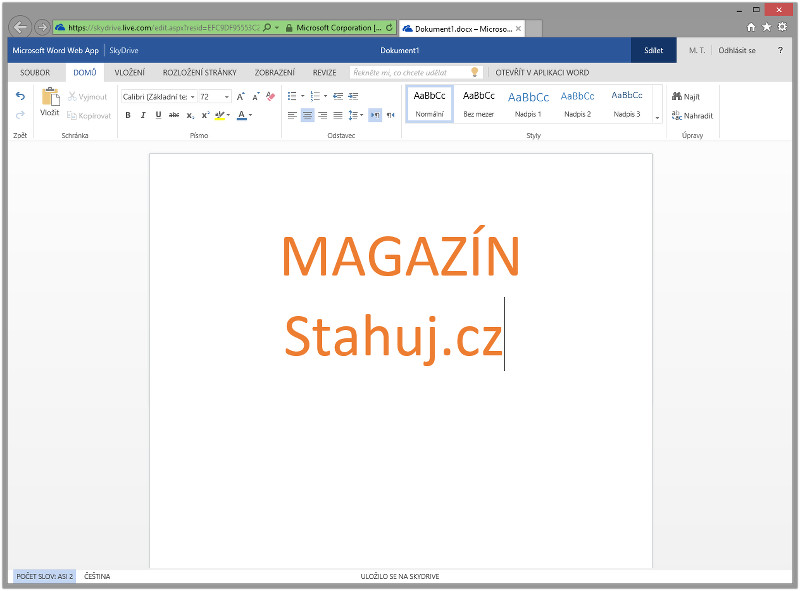This screenshot has height=591, width=800.
Task: Open the help question mark
Action: click(780, 50)
